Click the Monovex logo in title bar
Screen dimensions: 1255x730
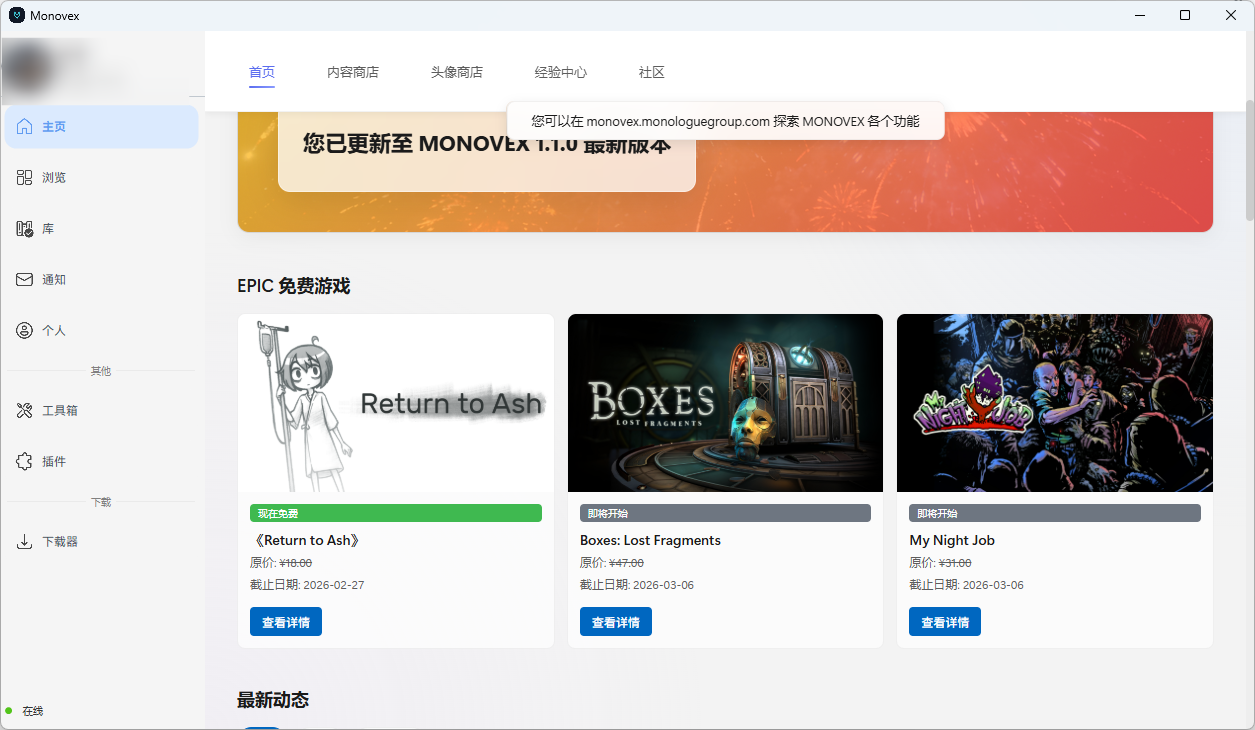click(x=16, y=15)
